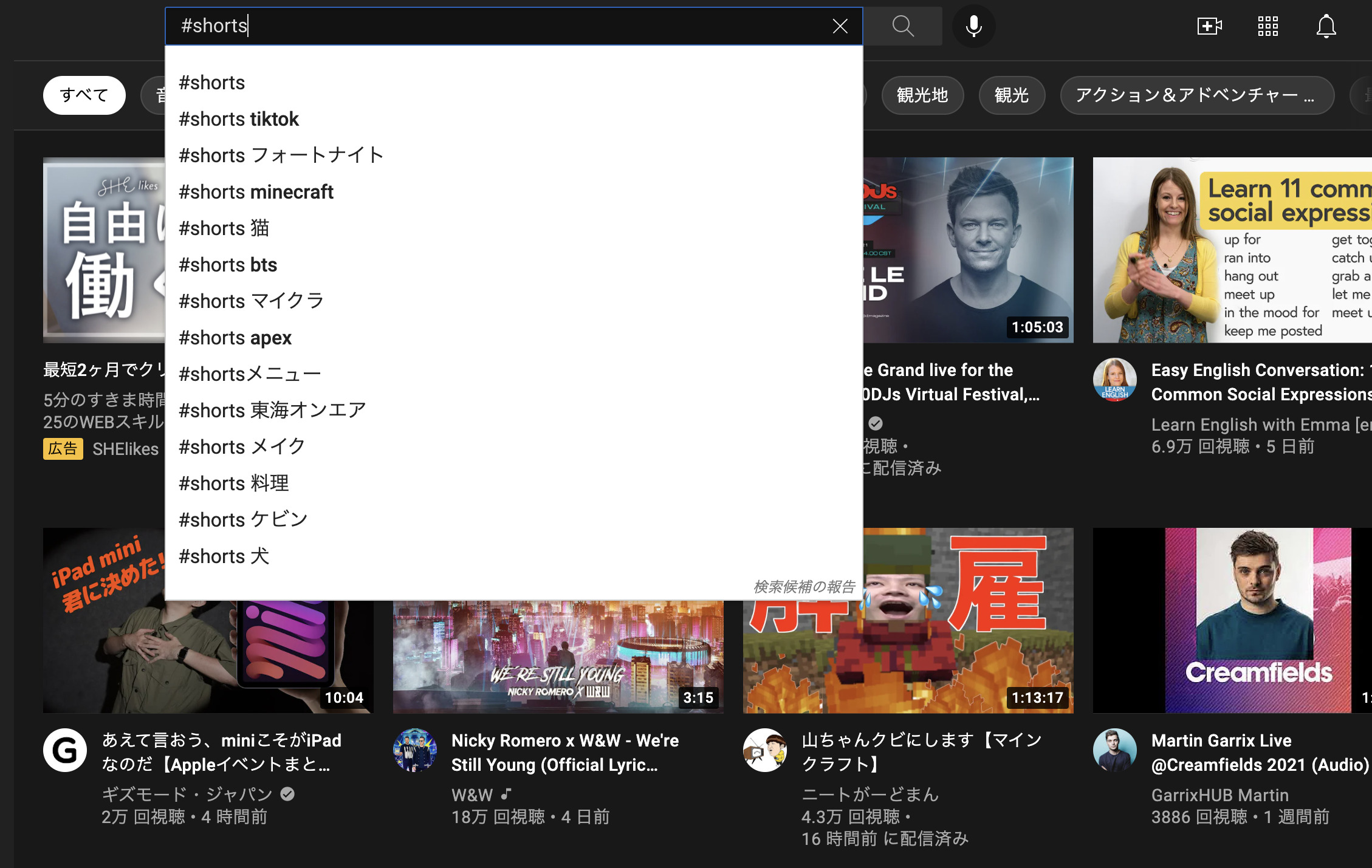Pick the '#shorts apex' suggestion
This screenshot has width=1372, height=868.
(514, 338)
